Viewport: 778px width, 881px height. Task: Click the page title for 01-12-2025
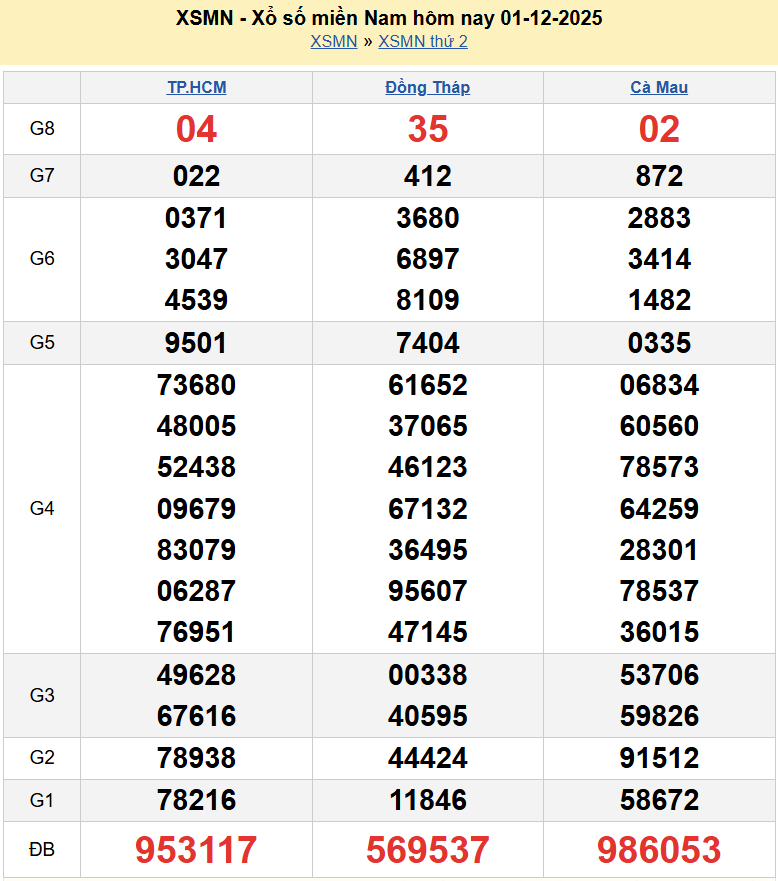pos(389,18)
